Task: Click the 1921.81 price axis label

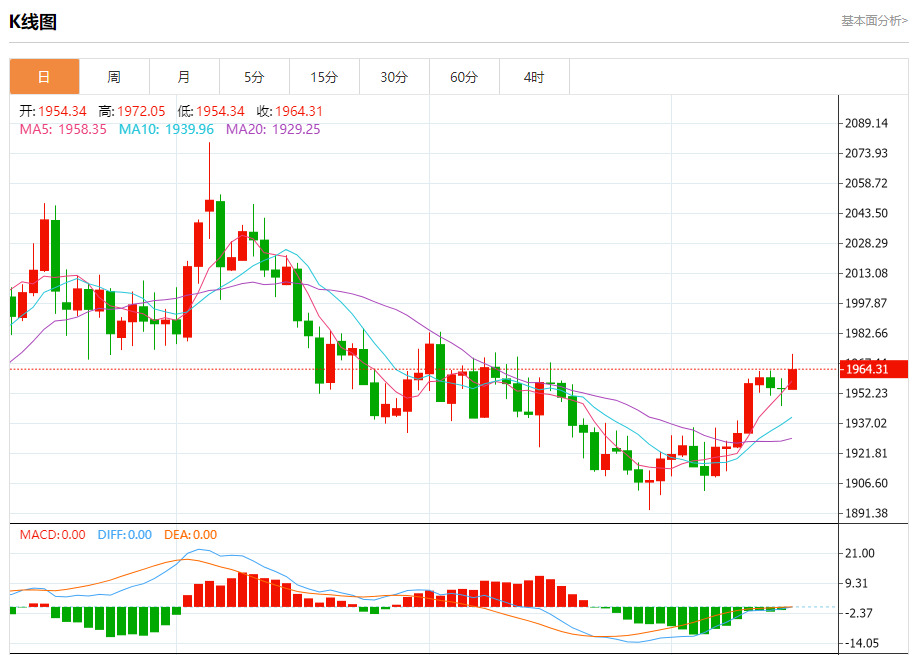Action: (866, 454)
